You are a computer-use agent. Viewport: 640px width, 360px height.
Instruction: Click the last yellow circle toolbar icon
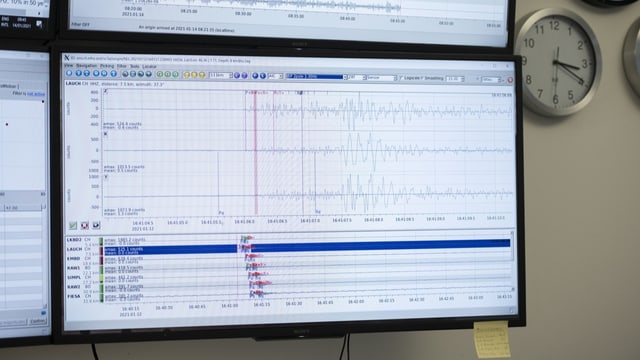202,75
